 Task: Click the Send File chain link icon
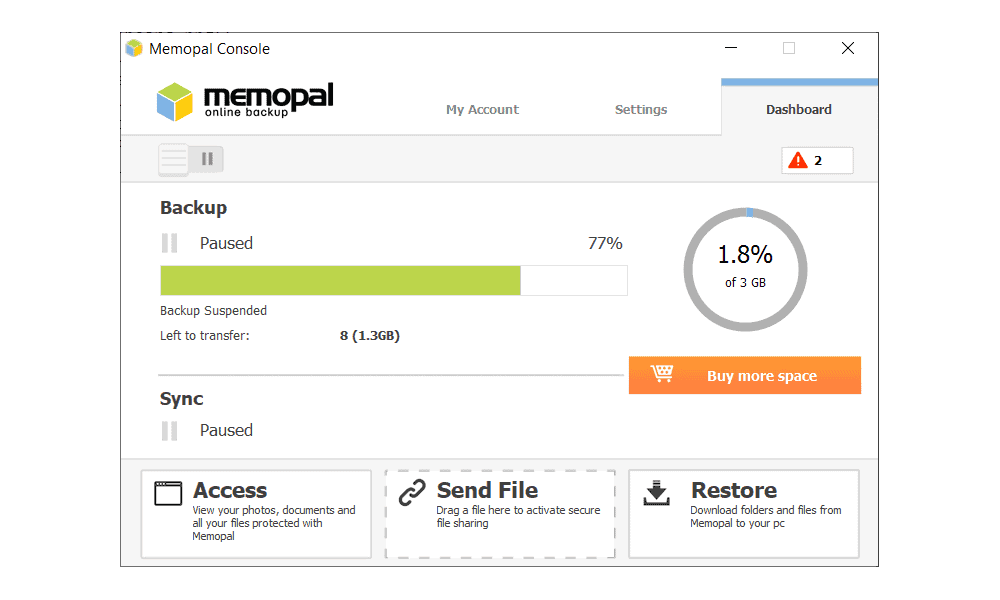pos(412,493)
